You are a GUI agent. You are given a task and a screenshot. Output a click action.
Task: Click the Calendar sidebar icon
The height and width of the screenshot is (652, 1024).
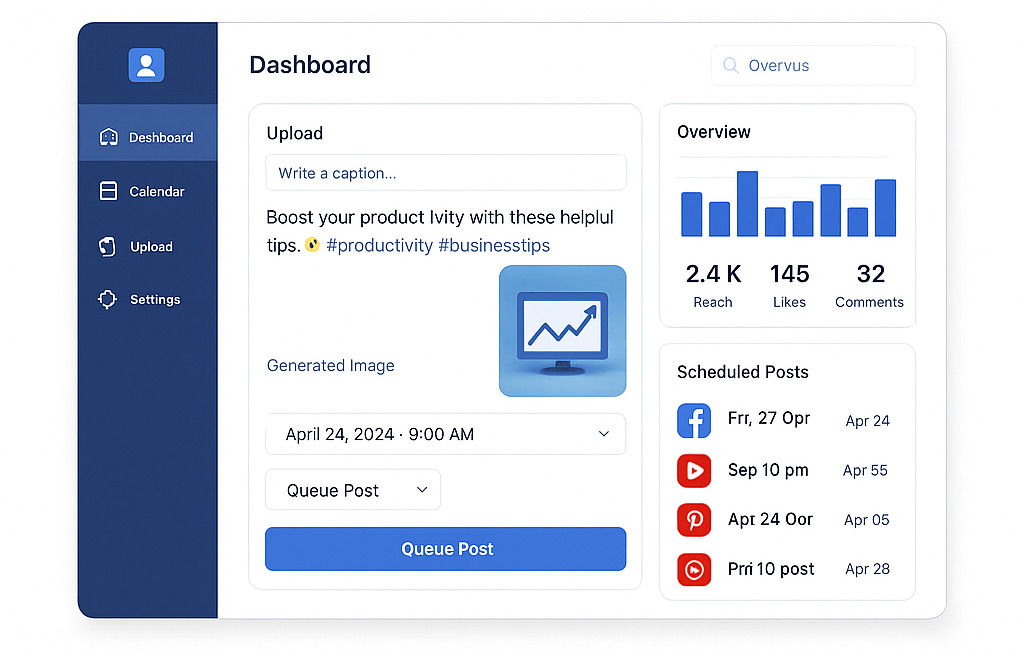[108, 191]
